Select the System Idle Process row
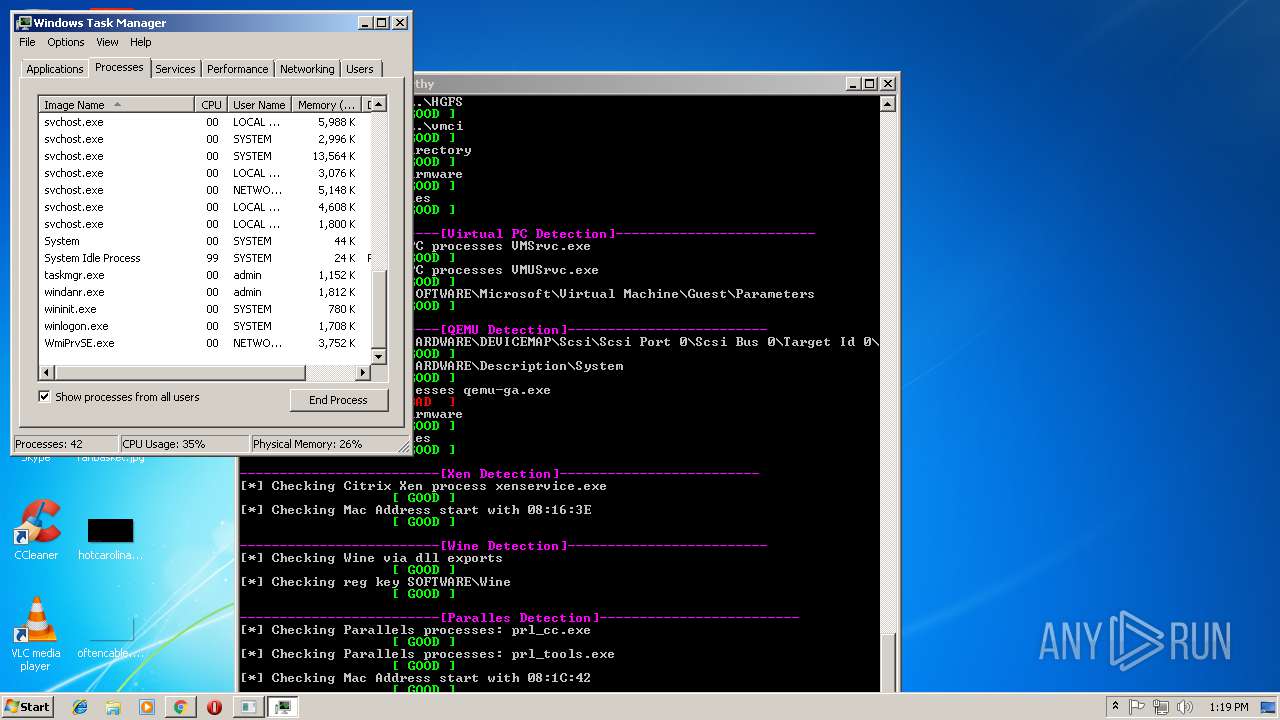1280x720 pixels. coord(205,258)
